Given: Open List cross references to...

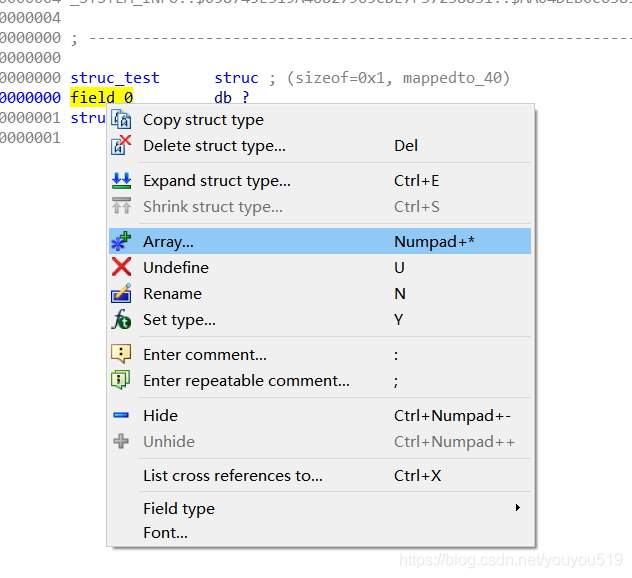Looking at the screenshot, I should (x=320, y=476).
